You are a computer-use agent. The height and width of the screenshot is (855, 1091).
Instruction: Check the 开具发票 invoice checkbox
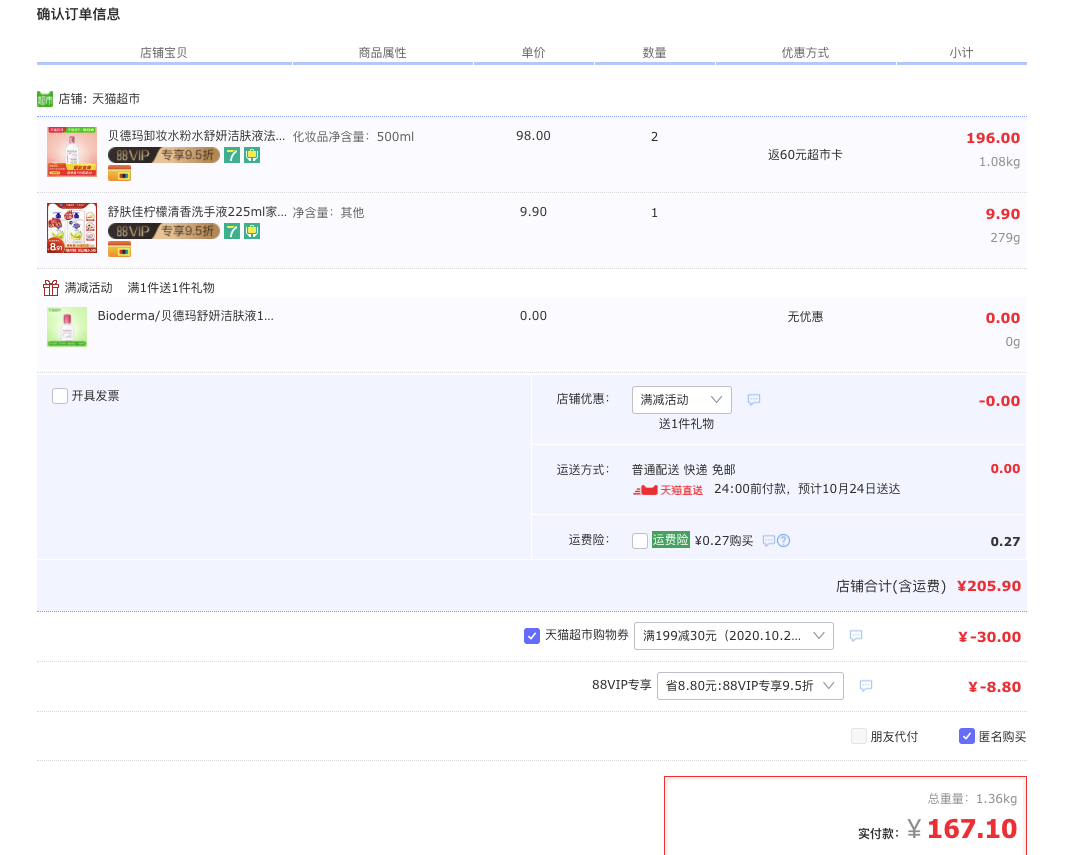(x=60, y=396)
